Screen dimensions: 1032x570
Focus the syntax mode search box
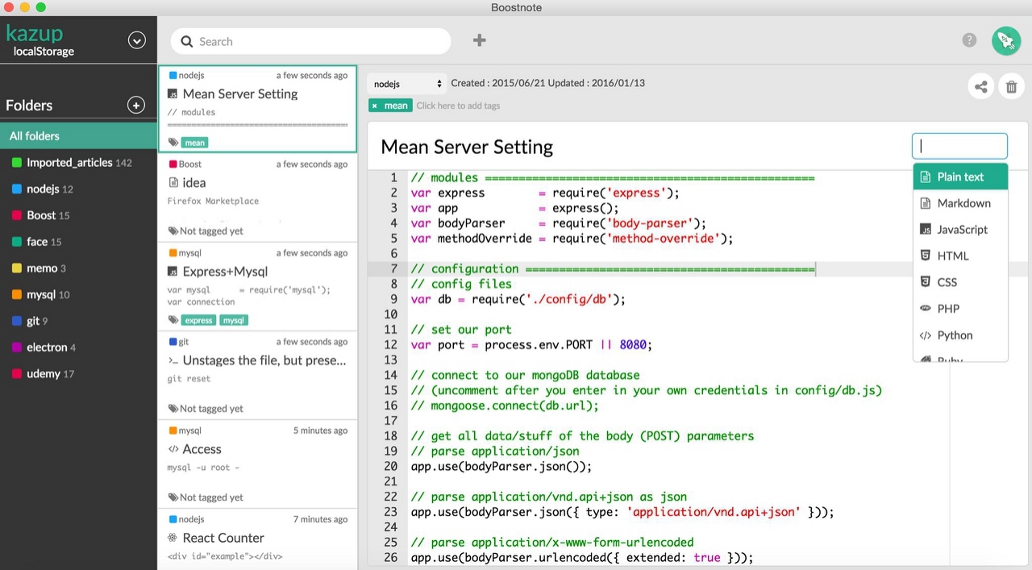click(x=960, y=146)
